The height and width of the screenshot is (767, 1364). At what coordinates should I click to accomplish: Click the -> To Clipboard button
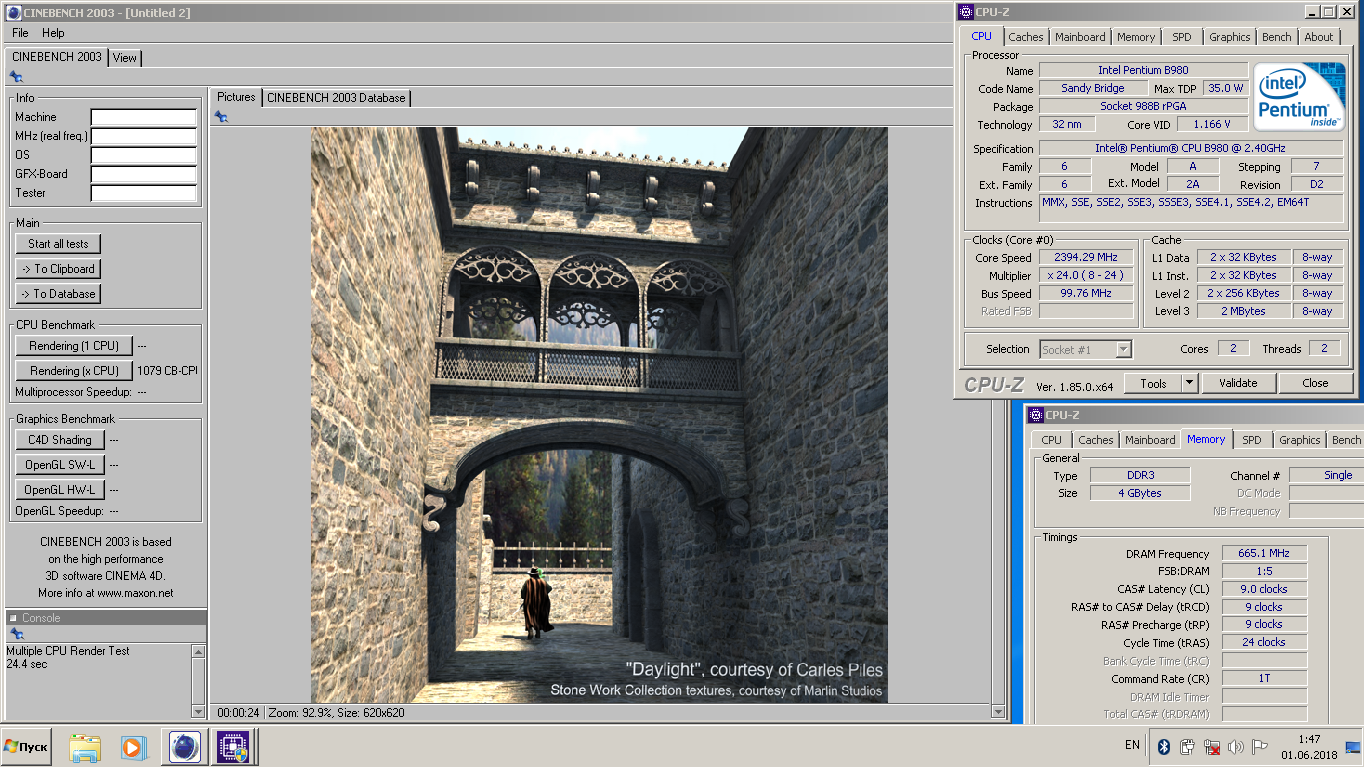(x=58, y=269)
